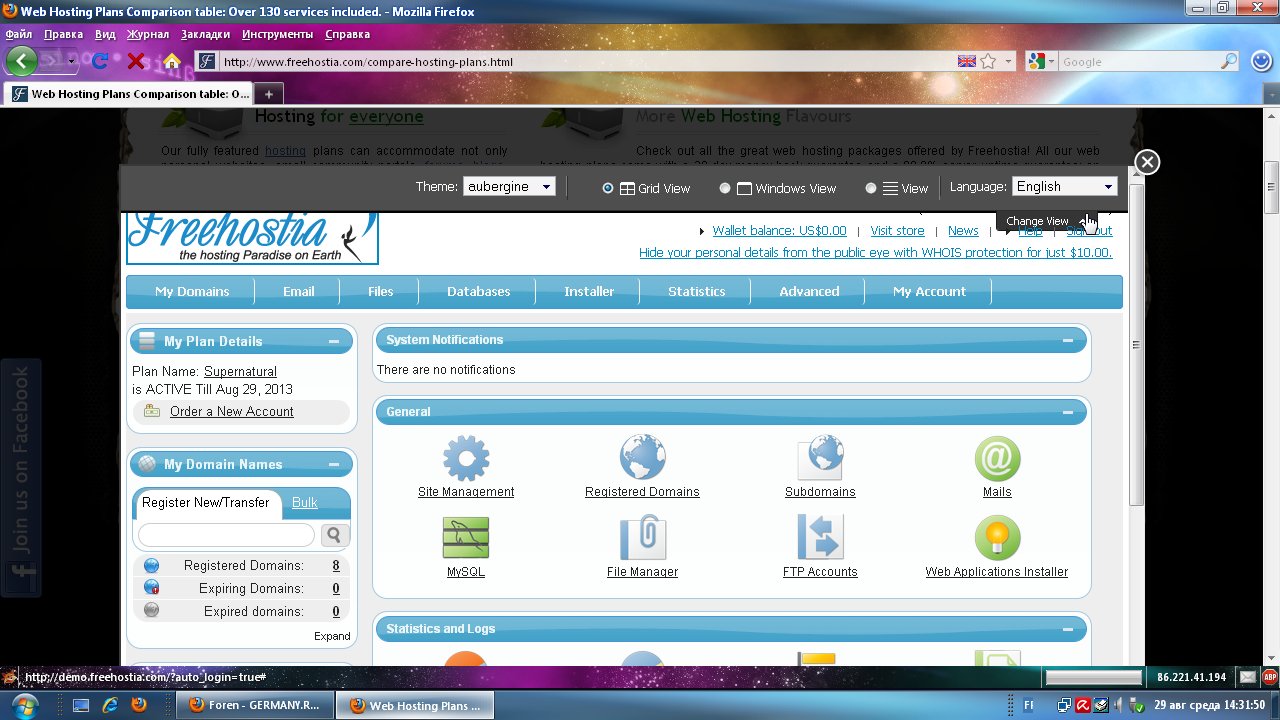The image size is (1280, 720).
Task: Select the list View radio button
Action: coord(871,188)
